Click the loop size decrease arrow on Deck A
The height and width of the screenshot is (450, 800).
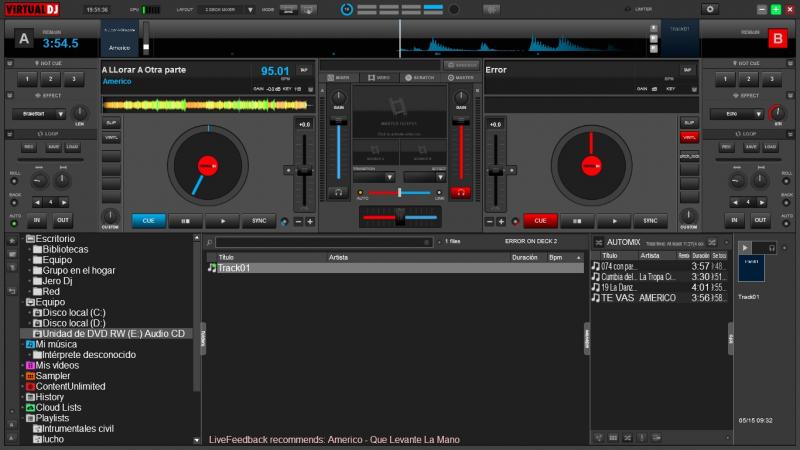click(x=37, y=203)
